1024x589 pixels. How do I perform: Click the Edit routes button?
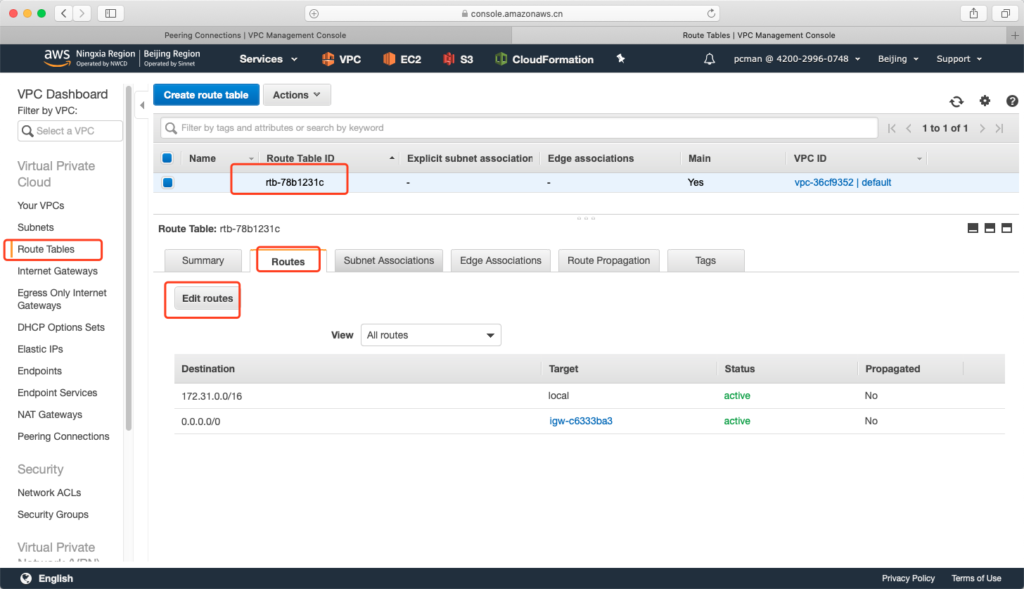pyautogui.click(x=207, y=298)
